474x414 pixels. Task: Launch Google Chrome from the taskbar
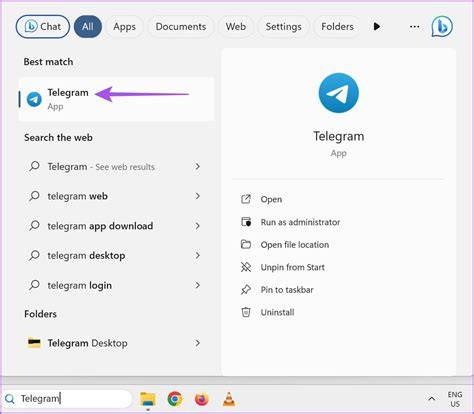(175, 399)
